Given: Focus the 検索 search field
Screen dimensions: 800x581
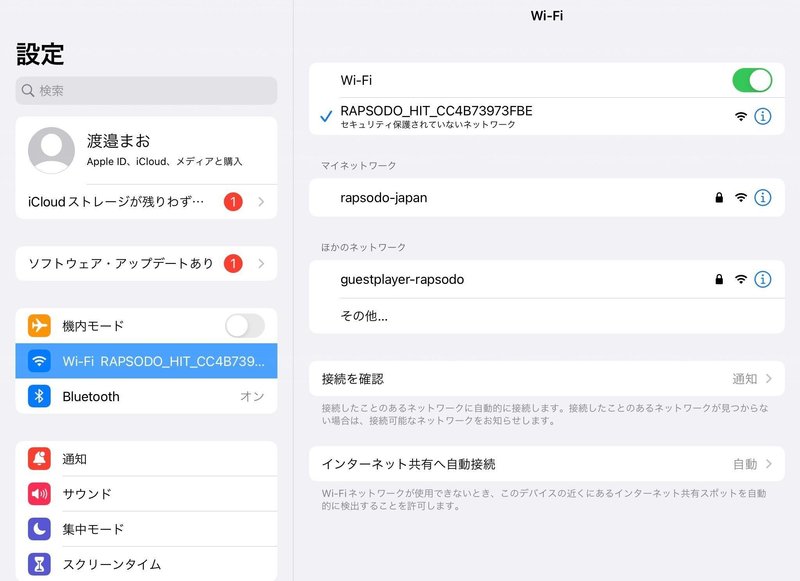Looking at the screenshot, I should (146, 90).
